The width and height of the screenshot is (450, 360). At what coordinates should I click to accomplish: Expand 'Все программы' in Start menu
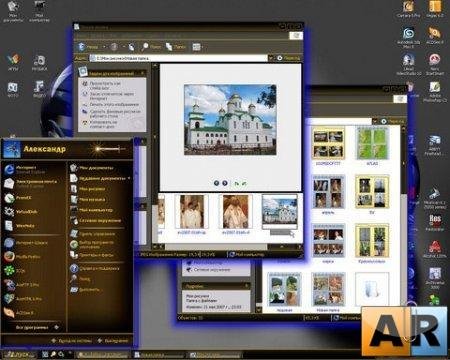coord(37,327)
